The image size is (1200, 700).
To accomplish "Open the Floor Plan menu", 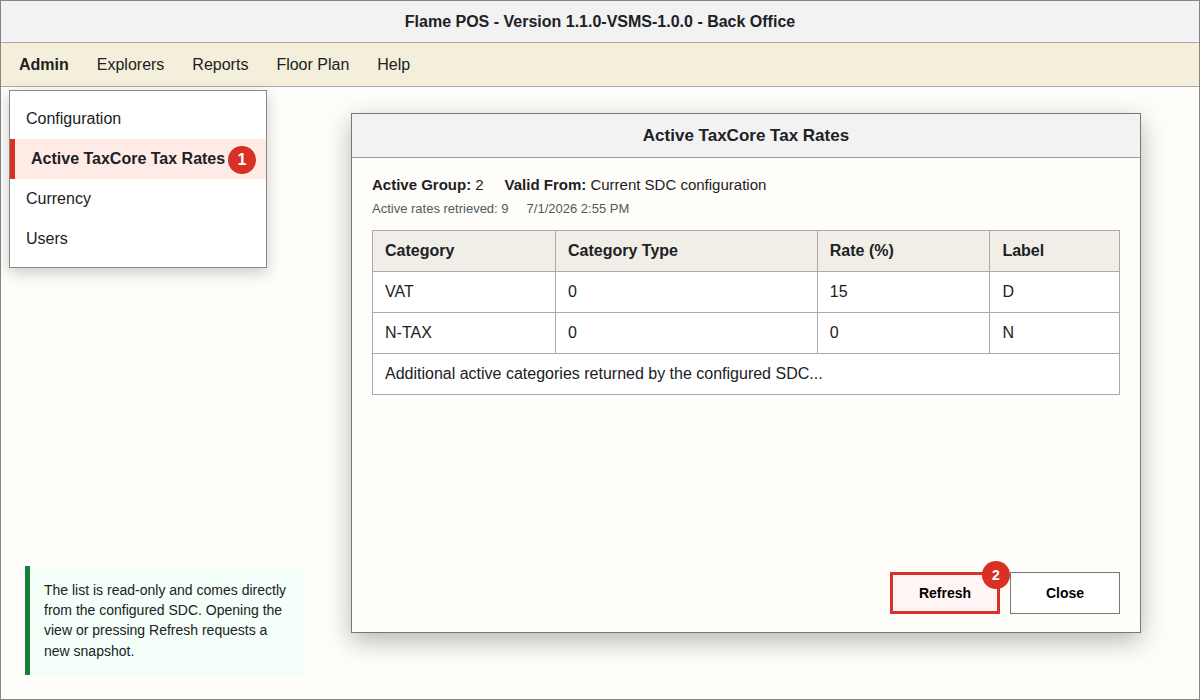I will [x=313, y=64].
